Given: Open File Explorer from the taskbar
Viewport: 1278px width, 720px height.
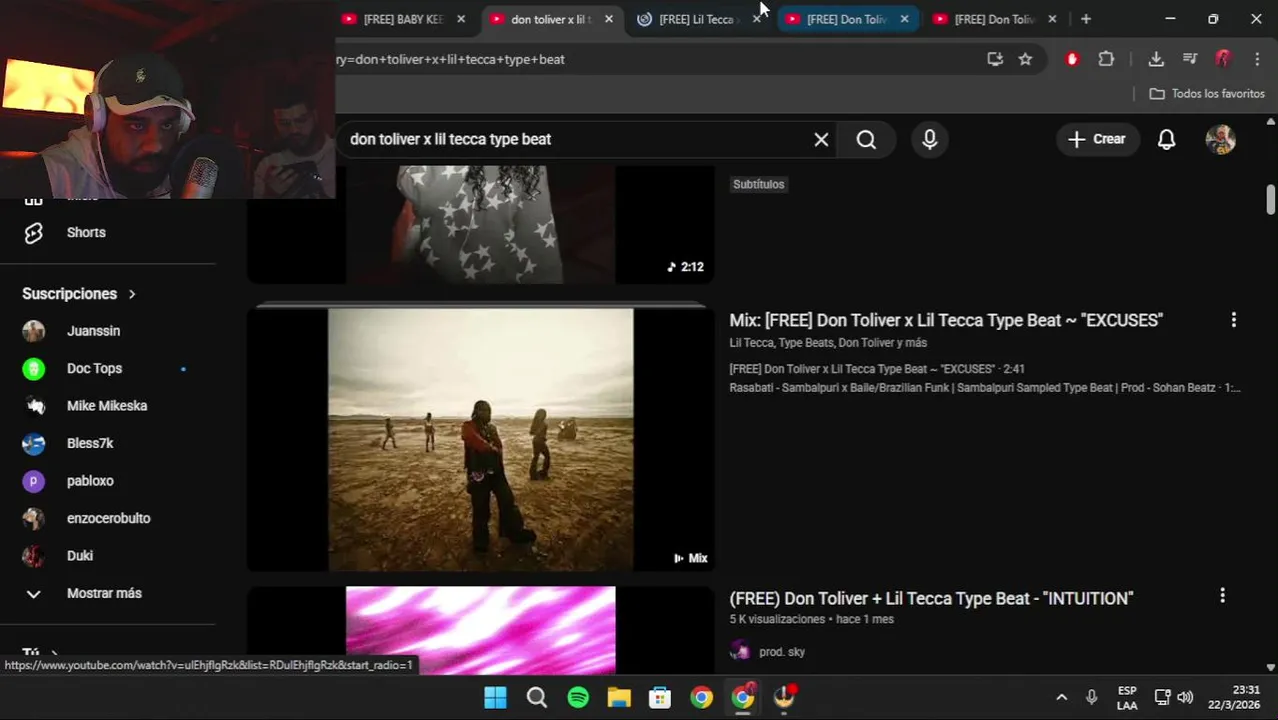Looking at the screenshot, I should [x=619, y=697].
